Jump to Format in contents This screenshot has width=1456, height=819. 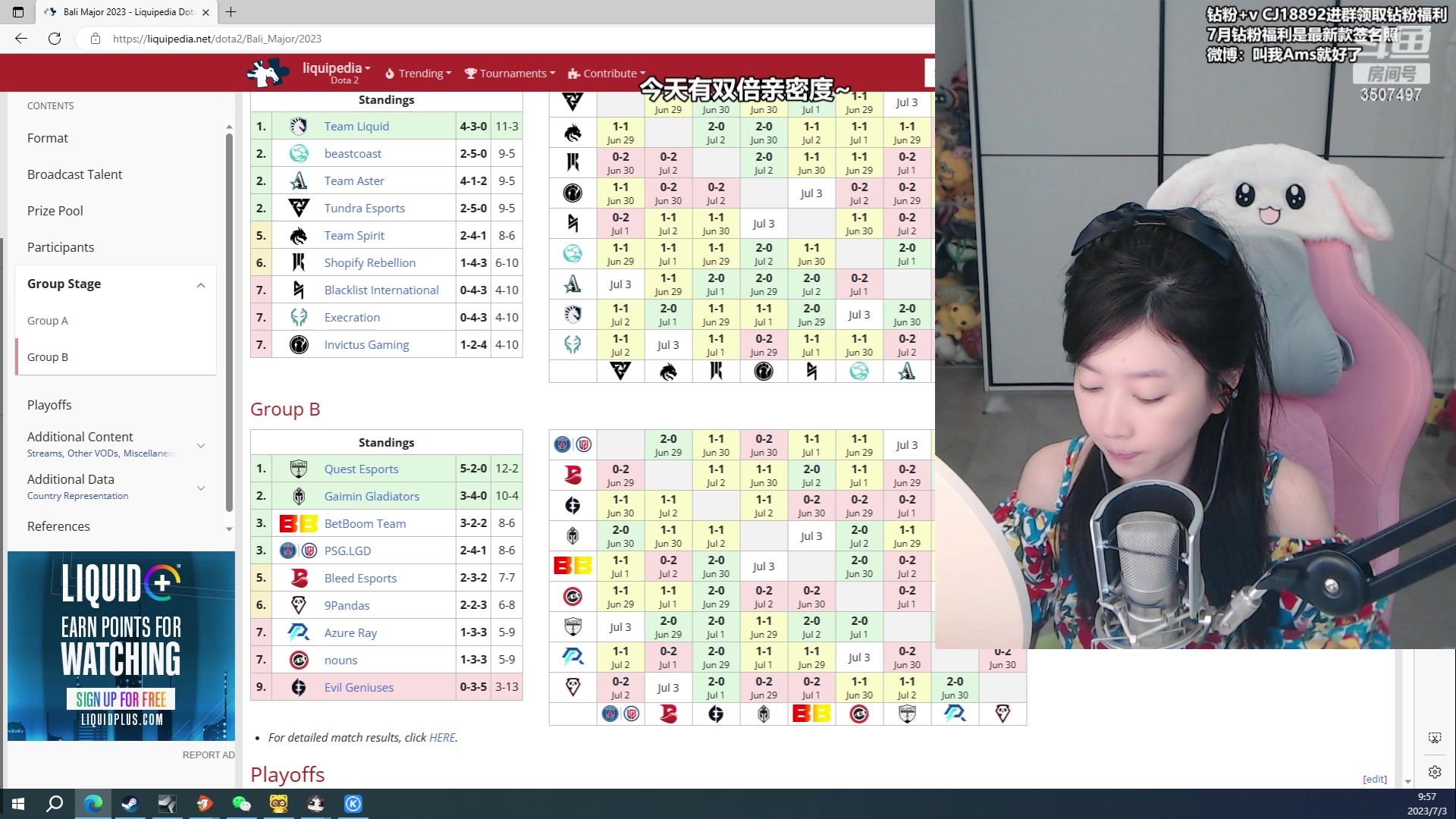48,138
